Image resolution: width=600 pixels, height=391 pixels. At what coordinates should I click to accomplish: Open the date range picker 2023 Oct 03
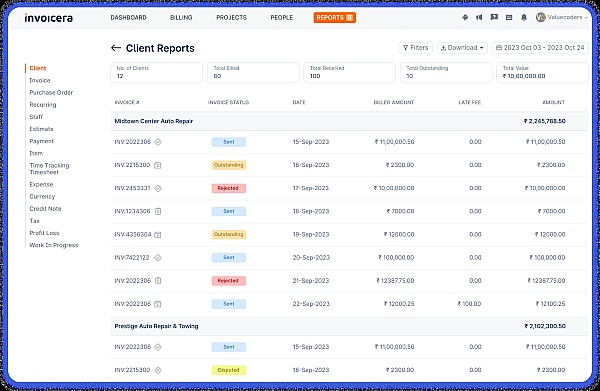[x=540, y=48]
